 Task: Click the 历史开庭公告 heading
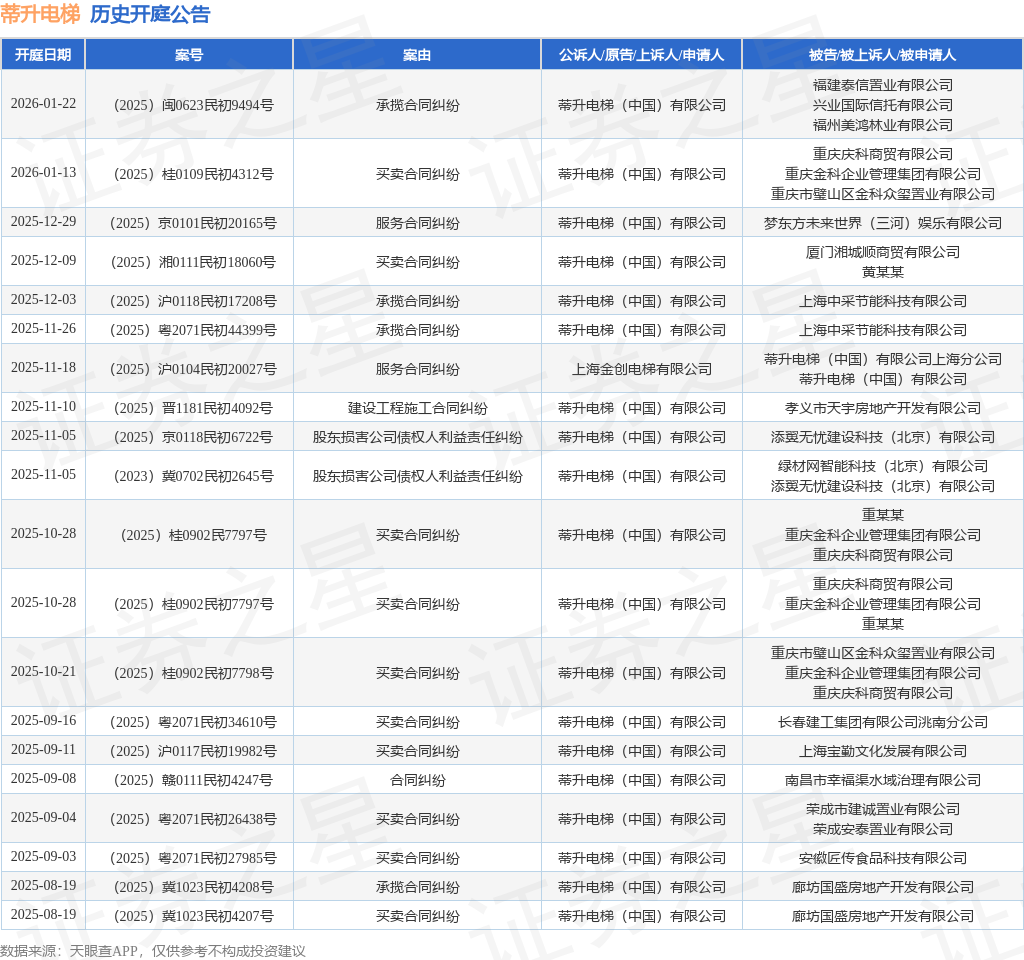[x=150, y=14]
